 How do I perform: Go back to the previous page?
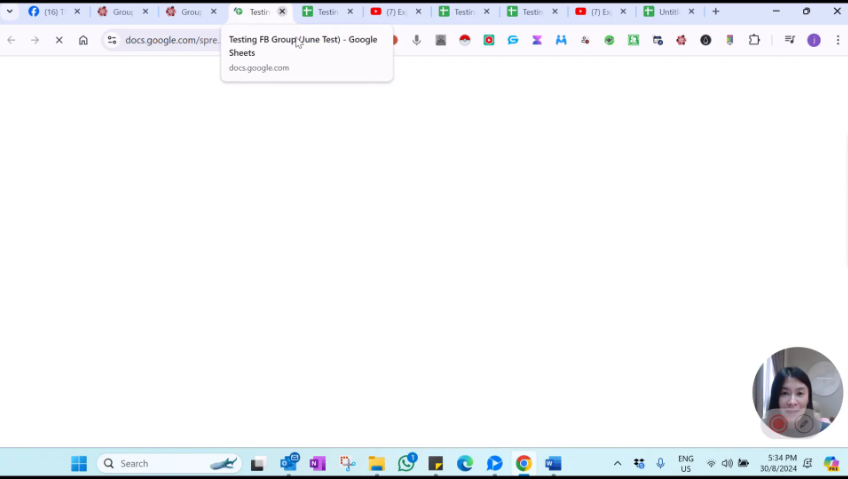[11, 40]
